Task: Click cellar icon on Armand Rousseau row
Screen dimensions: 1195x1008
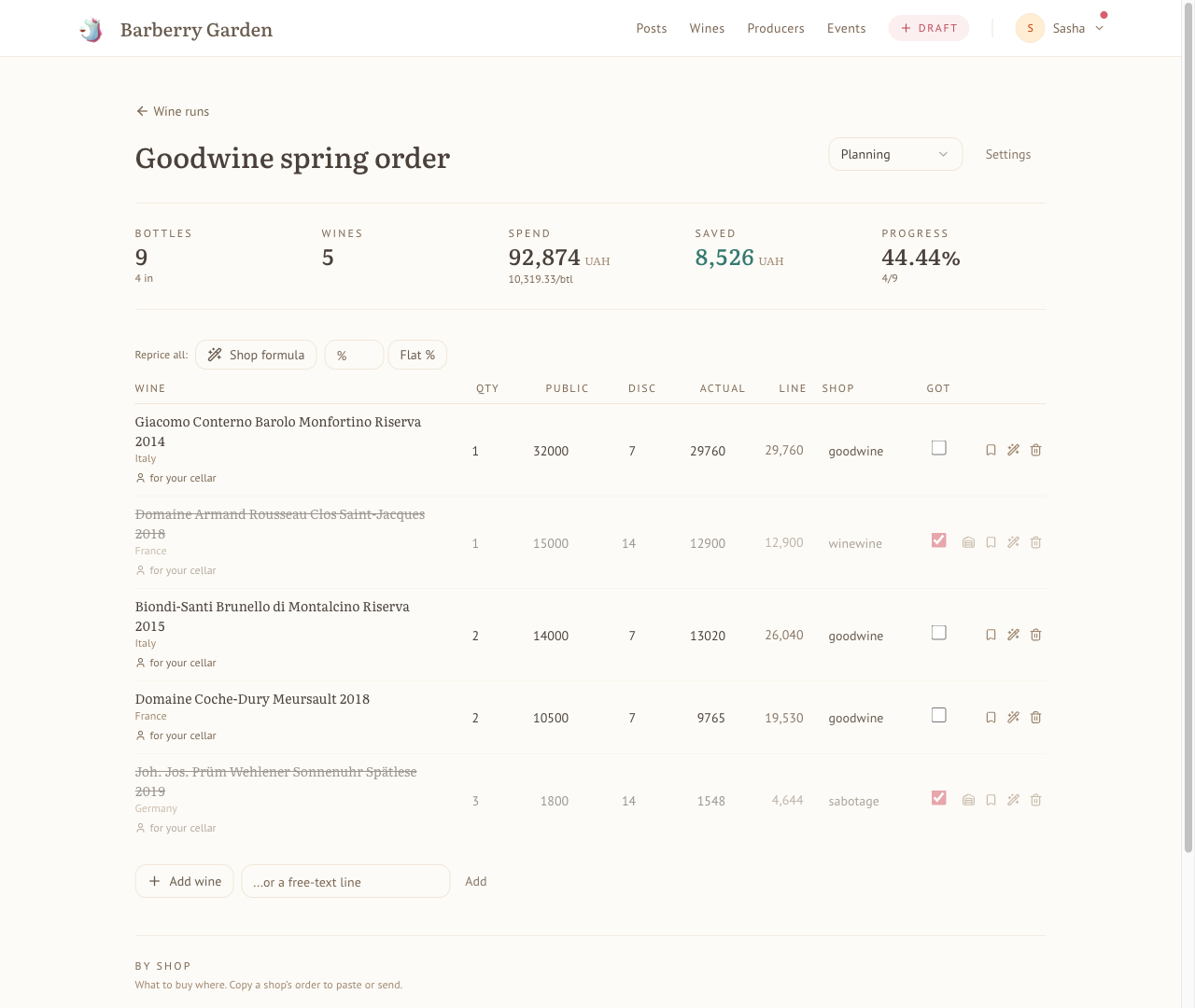Action: click(x=969, y=542)
